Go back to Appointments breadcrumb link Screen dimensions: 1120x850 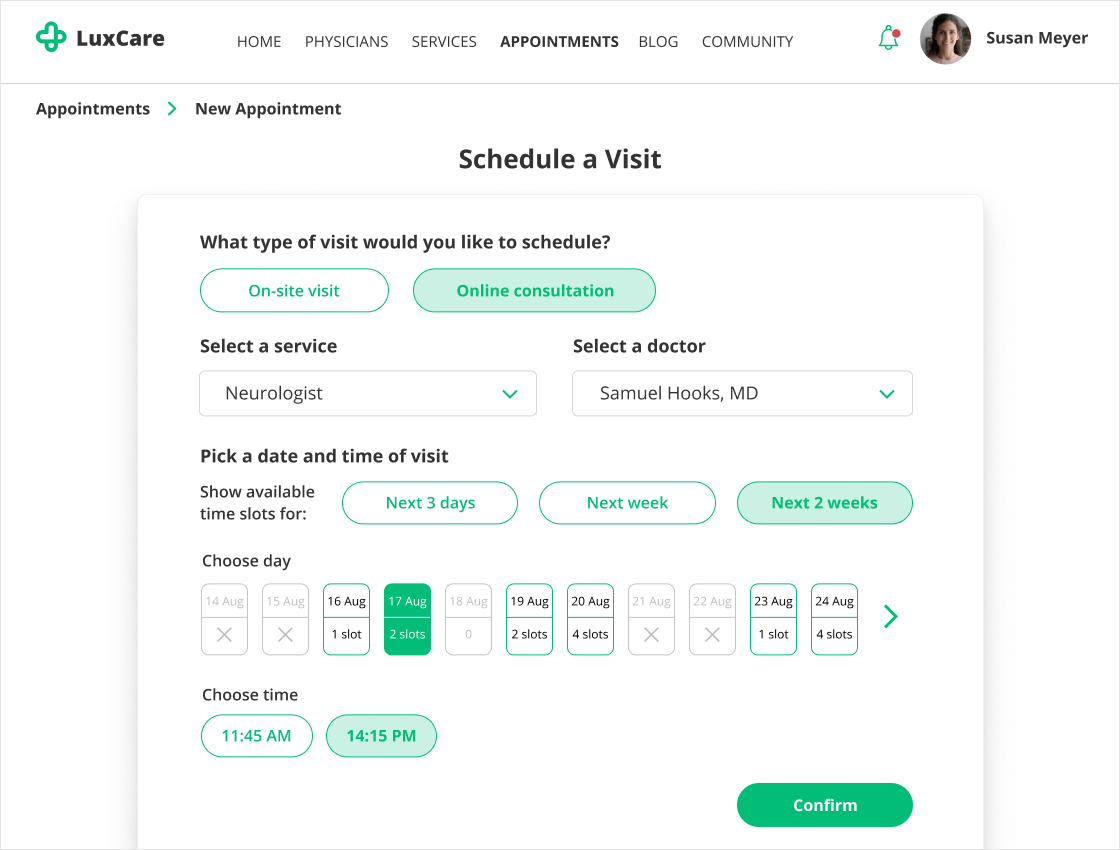tap(93, 109)
